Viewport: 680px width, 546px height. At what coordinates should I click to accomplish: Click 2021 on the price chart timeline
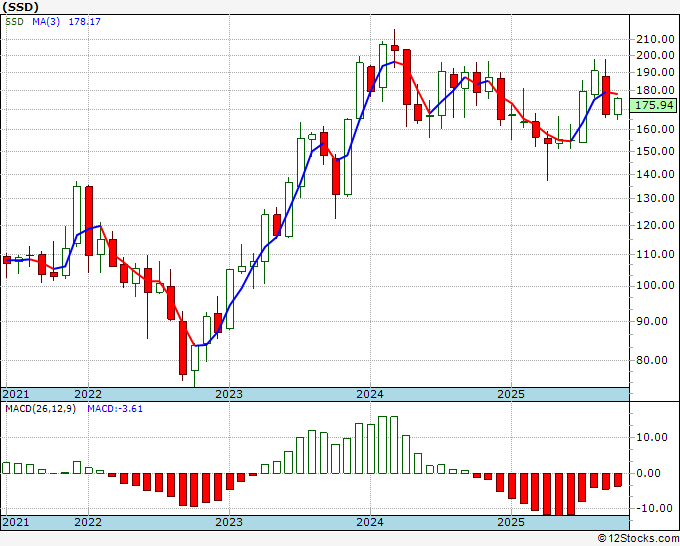tap(16, 394)
